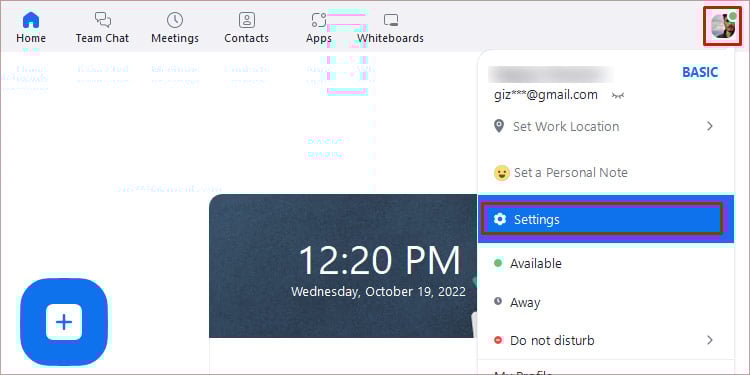Click the grey Away clock icon
Screen dimensions: 750x375
[498, 301]
